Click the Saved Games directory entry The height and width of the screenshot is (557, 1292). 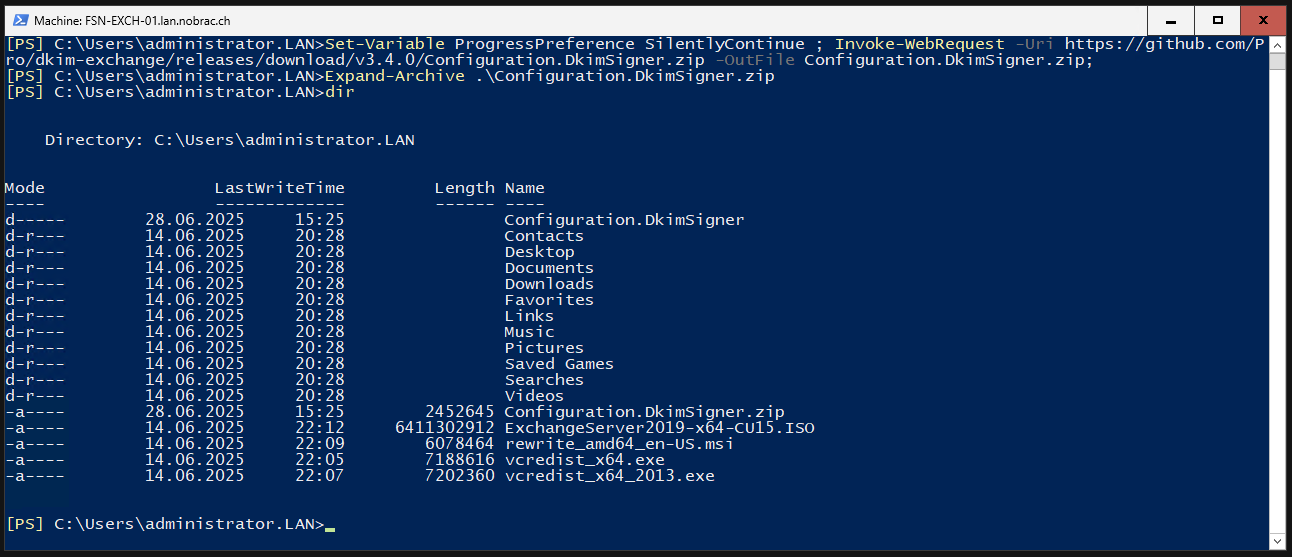point(559,364)
